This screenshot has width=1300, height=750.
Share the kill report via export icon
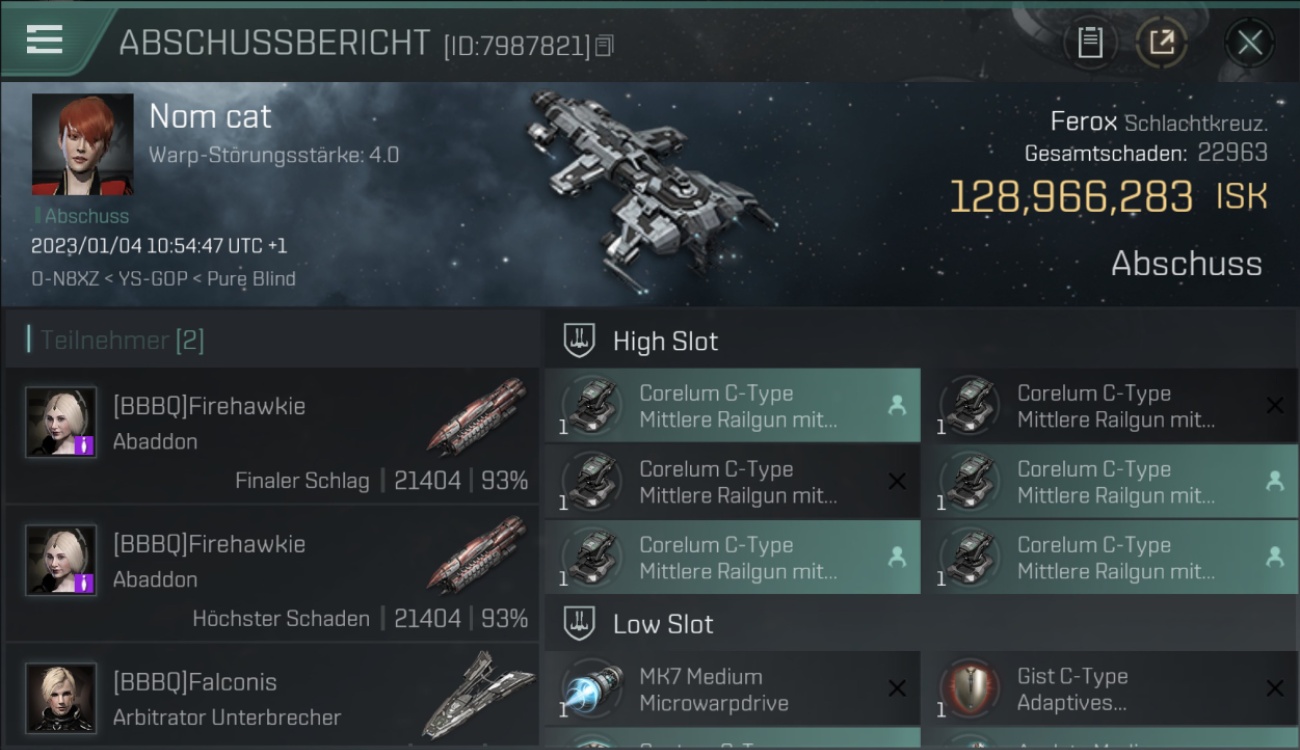click(1162, 42)
